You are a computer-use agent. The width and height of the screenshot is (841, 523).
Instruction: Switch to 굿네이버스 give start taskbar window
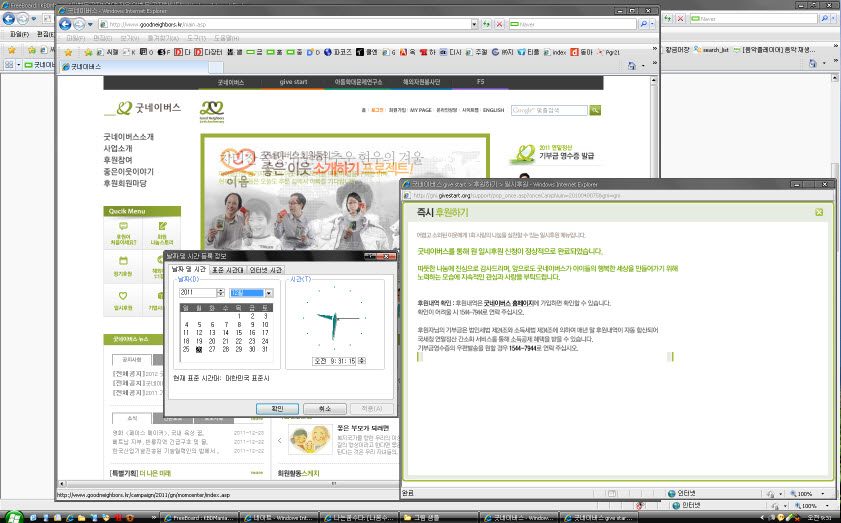(599, 518)
